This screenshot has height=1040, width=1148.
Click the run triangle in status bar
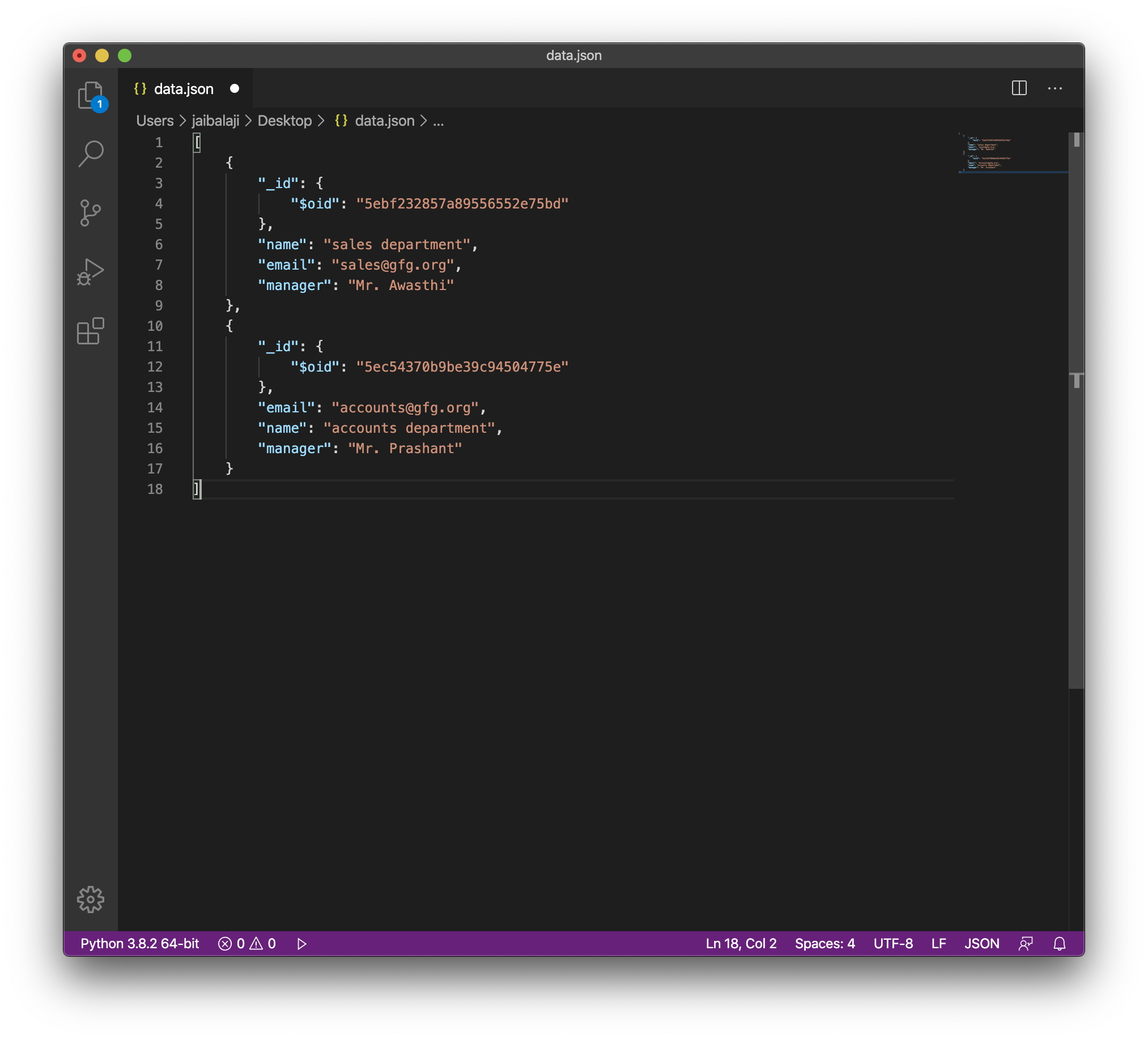point(302,944)
